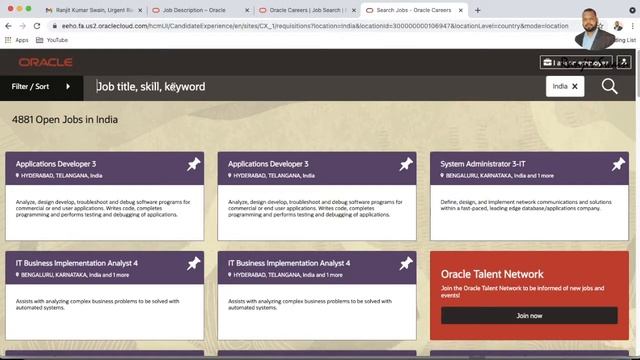Click the Define, design, and implement network description
The height and width of the screenshot is (360, 640).
coord(526,205)
